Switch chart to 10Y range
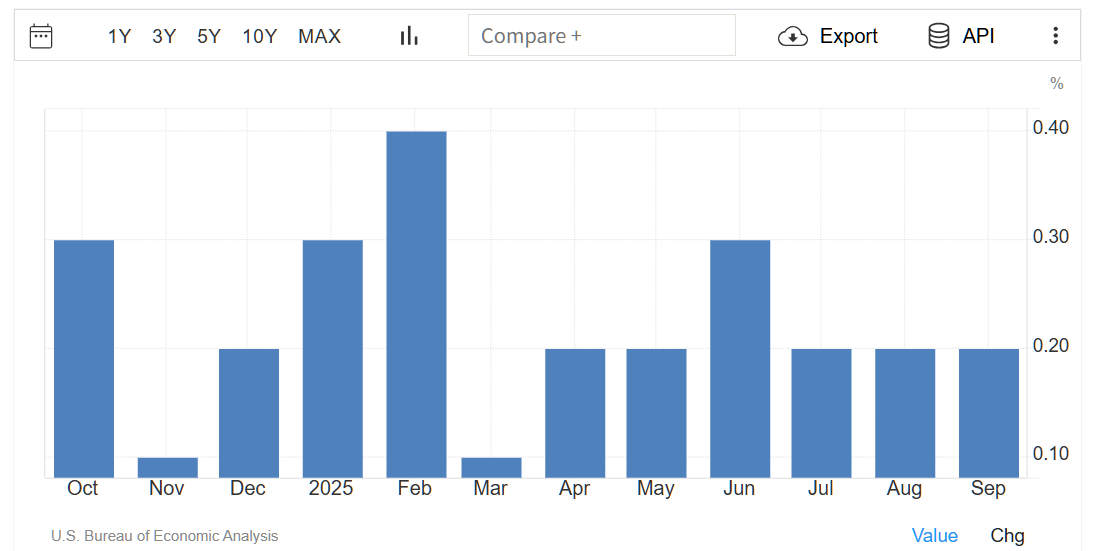 point(259,36)
